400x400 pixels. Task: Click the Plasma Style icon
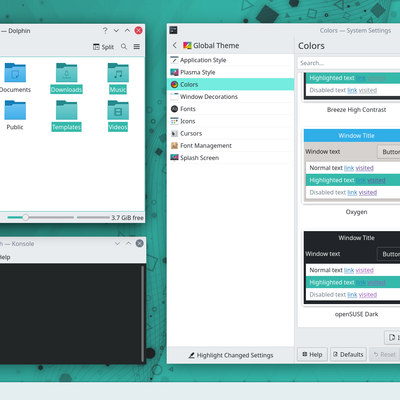click(174, 72)
